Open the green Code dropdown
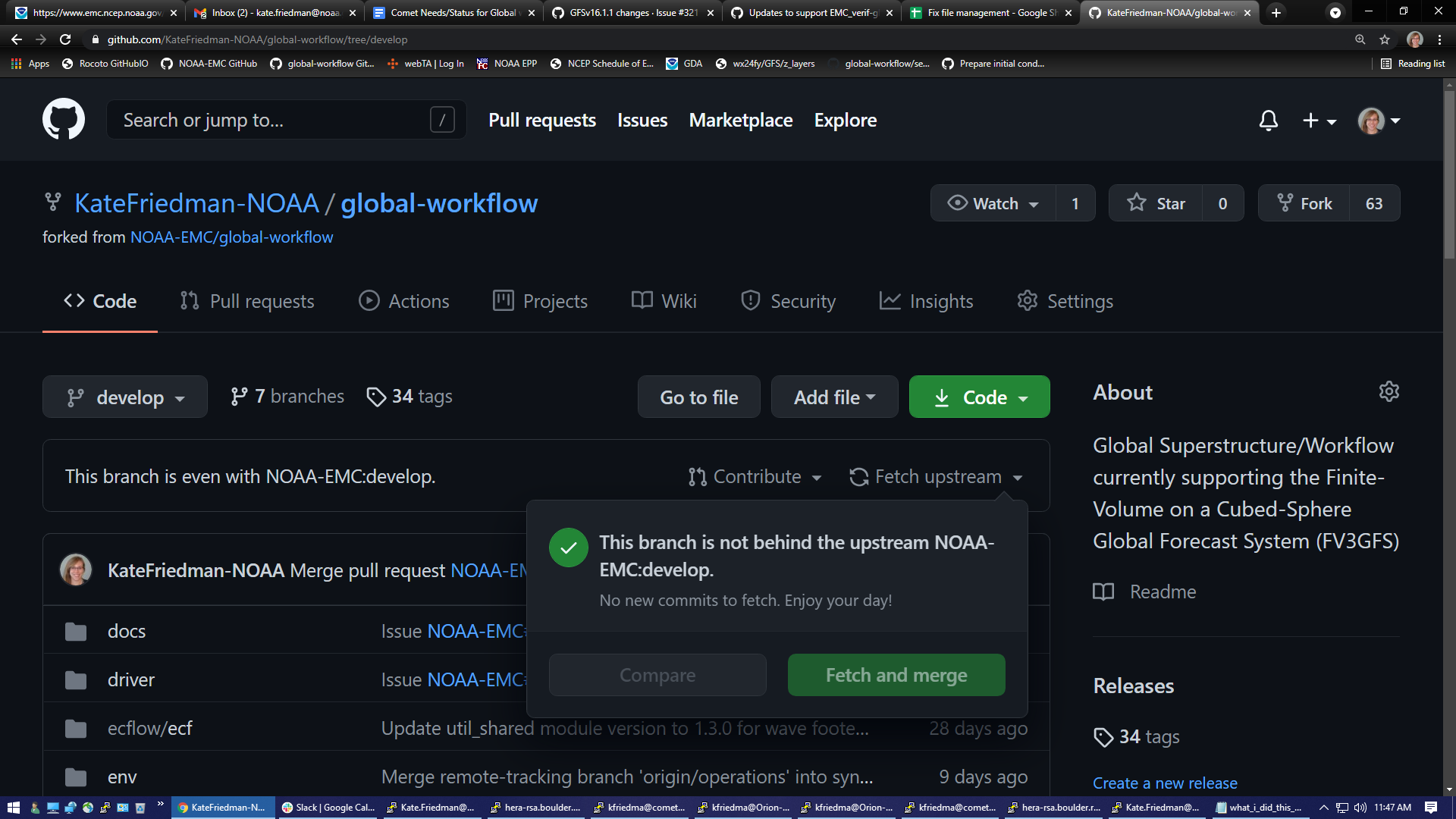The image size is (1456, 819). 979,397
